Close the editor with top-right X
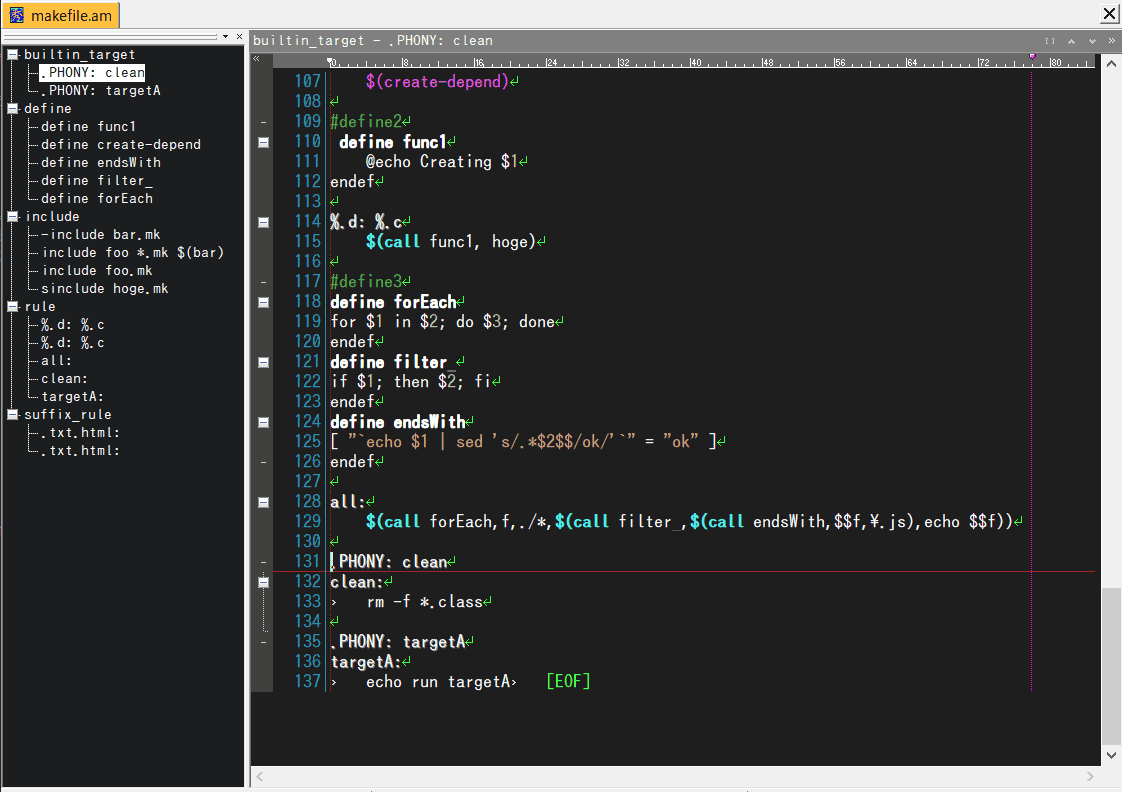This screenshot has height=792, width=1122. point(1110,13)
